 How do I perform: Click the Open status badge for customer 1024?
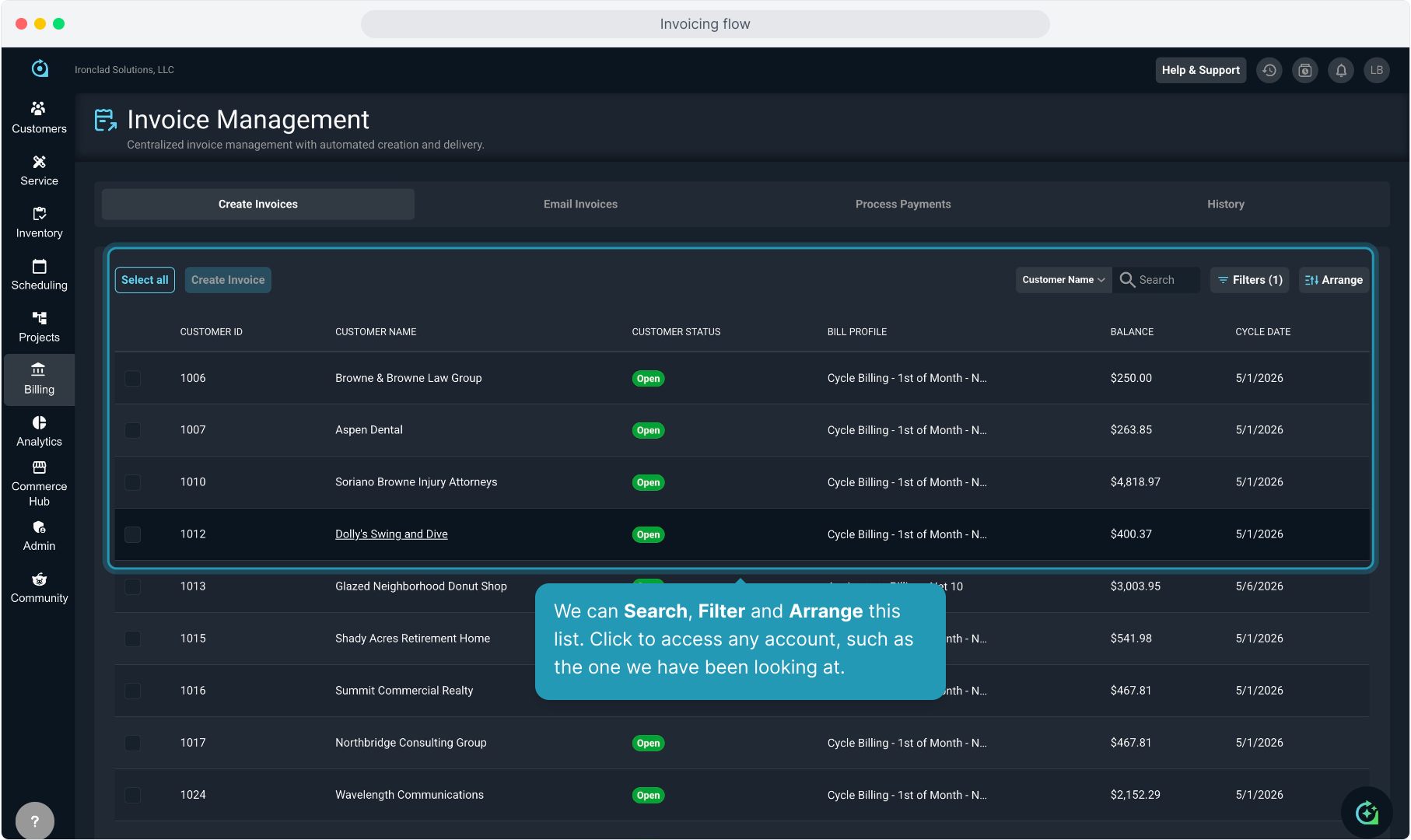point(648,796)
